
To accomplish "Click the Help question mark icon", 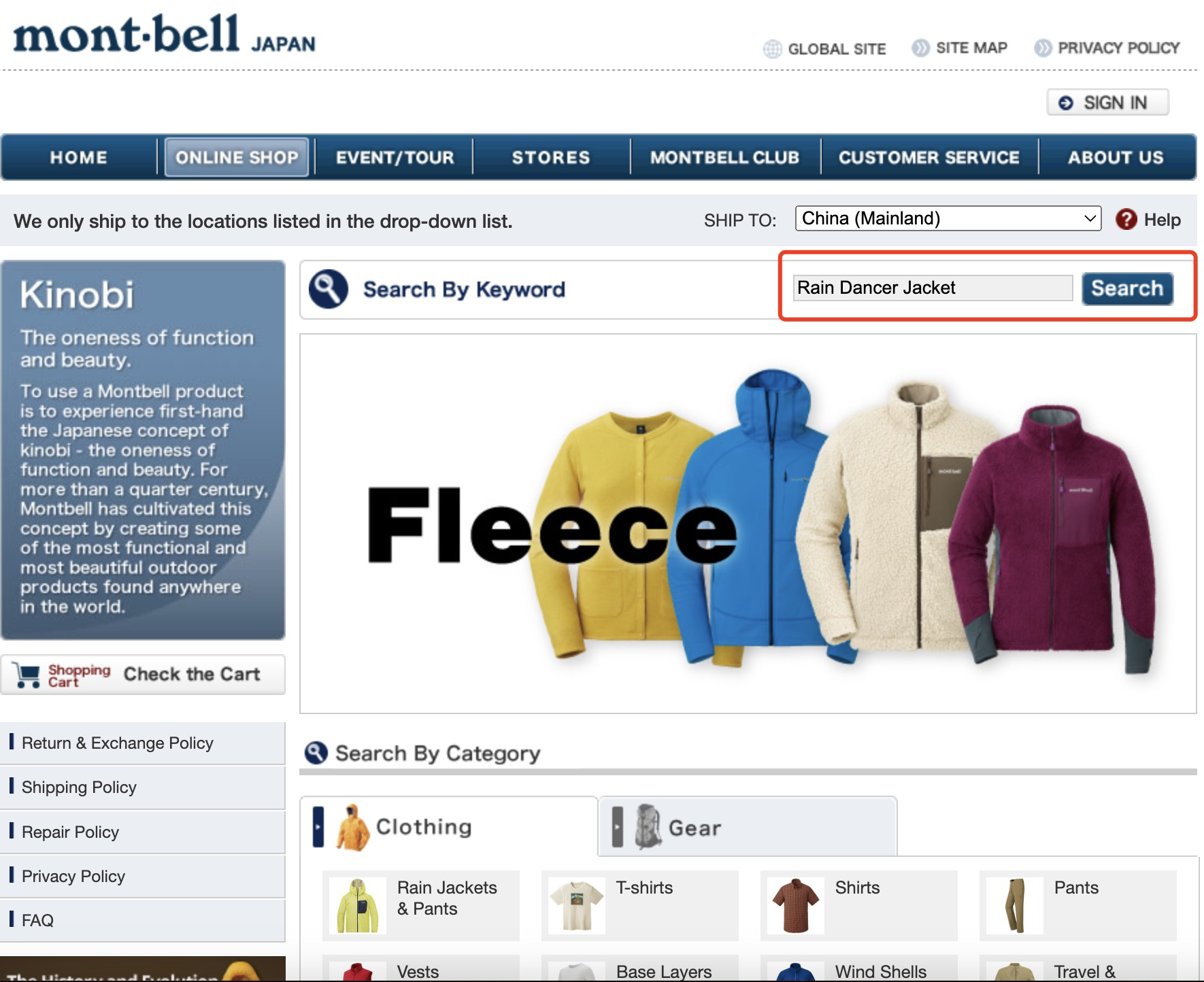I will point(1126,219).
